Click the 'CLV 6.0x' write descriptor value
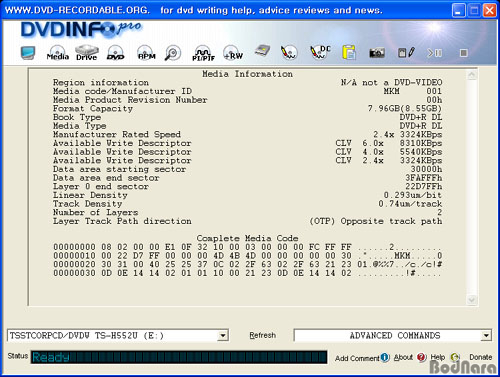Image resolution: width=500 pixels, height=377 pixels. click(359, 143)
